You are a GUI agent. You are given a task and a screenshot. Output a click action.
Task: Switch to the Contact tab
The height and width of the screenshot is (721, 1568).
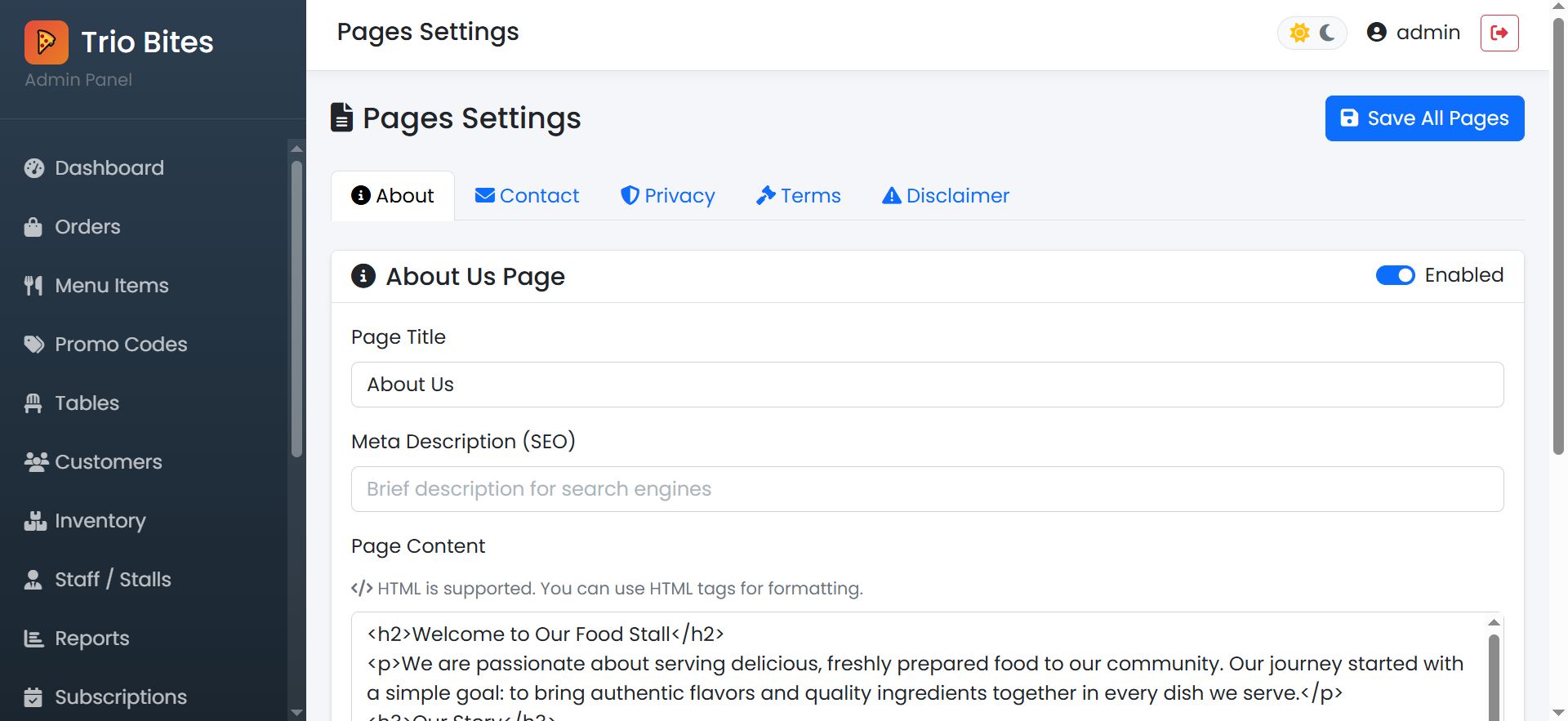click(528, 196)
